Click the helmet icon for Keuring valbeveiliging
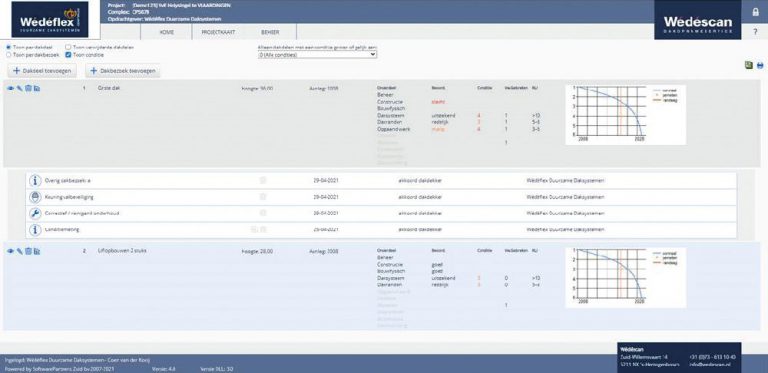The height and width of the screenshot is (373, 768). [35, 197]
